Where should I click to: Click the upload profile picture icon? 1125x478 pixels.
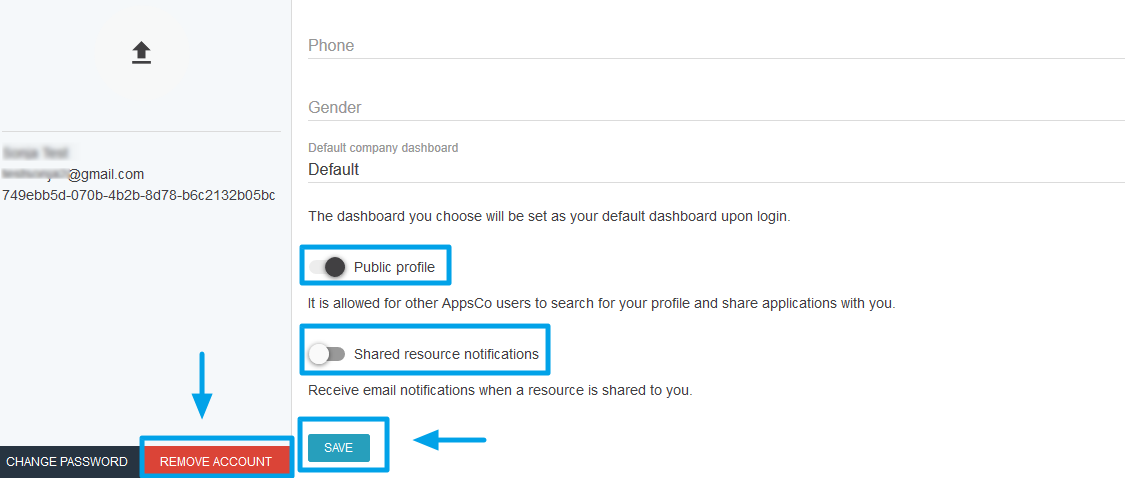[x=141, y=52]
